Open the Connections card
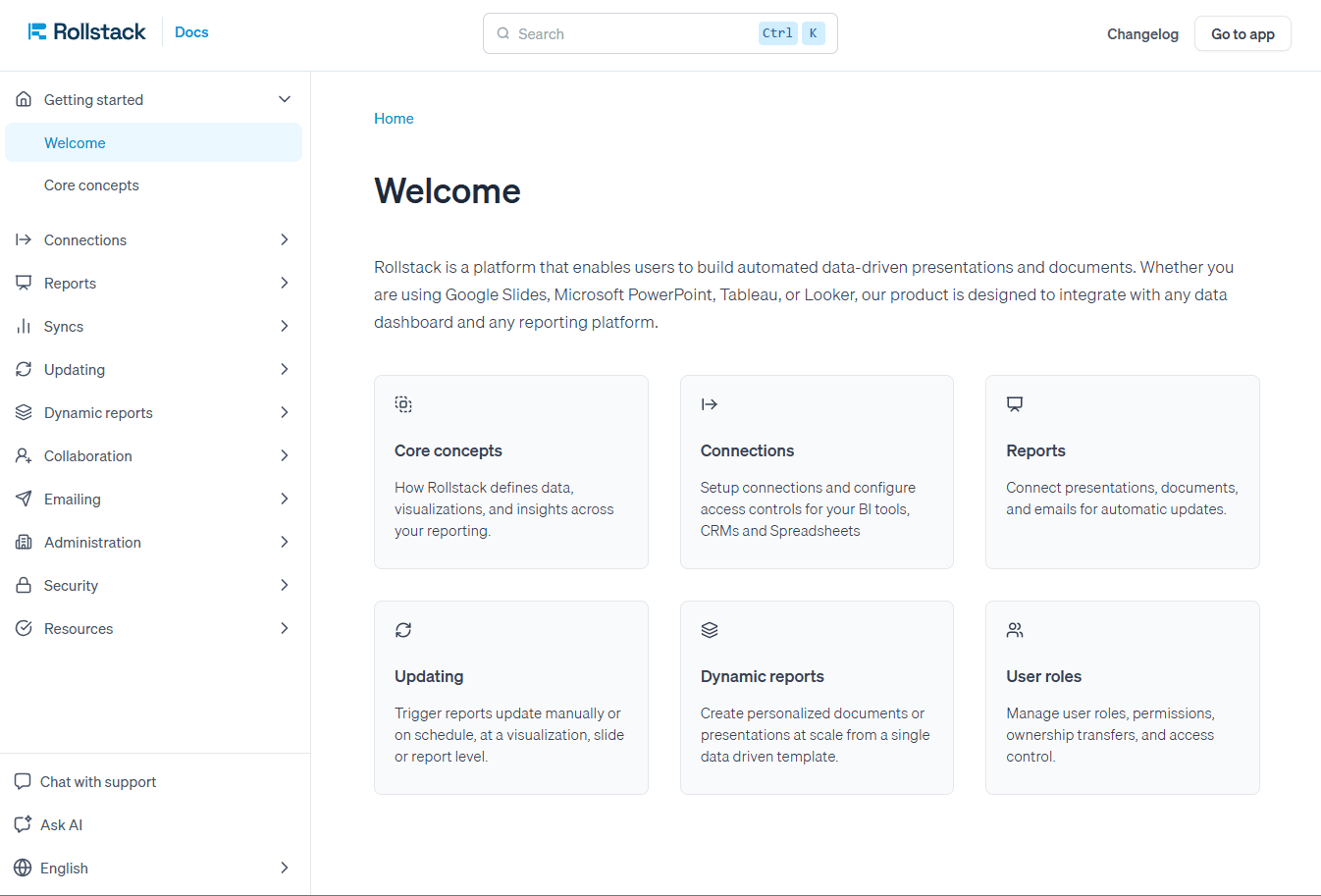This screenshot has width=1321, height=896. [x=817, y=472]
